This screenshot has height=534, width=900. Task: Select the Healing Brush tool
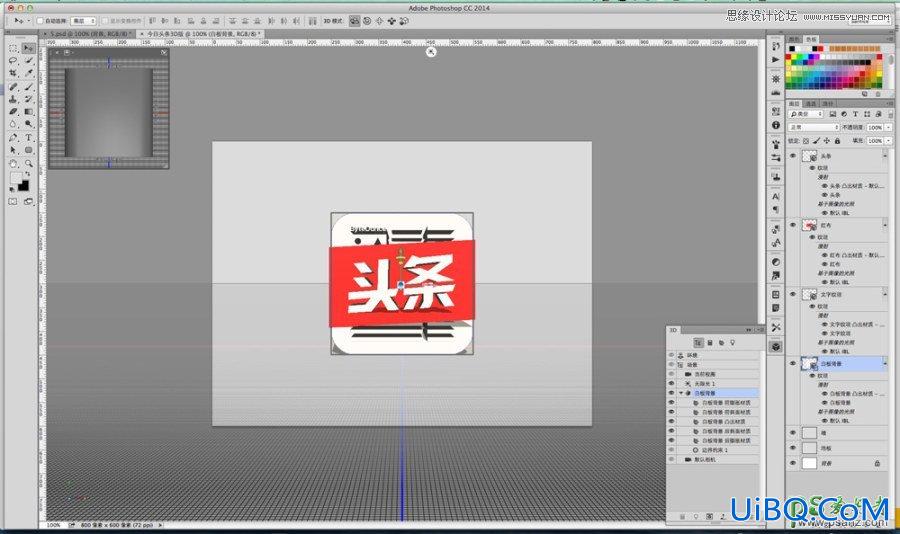[13, 87]
